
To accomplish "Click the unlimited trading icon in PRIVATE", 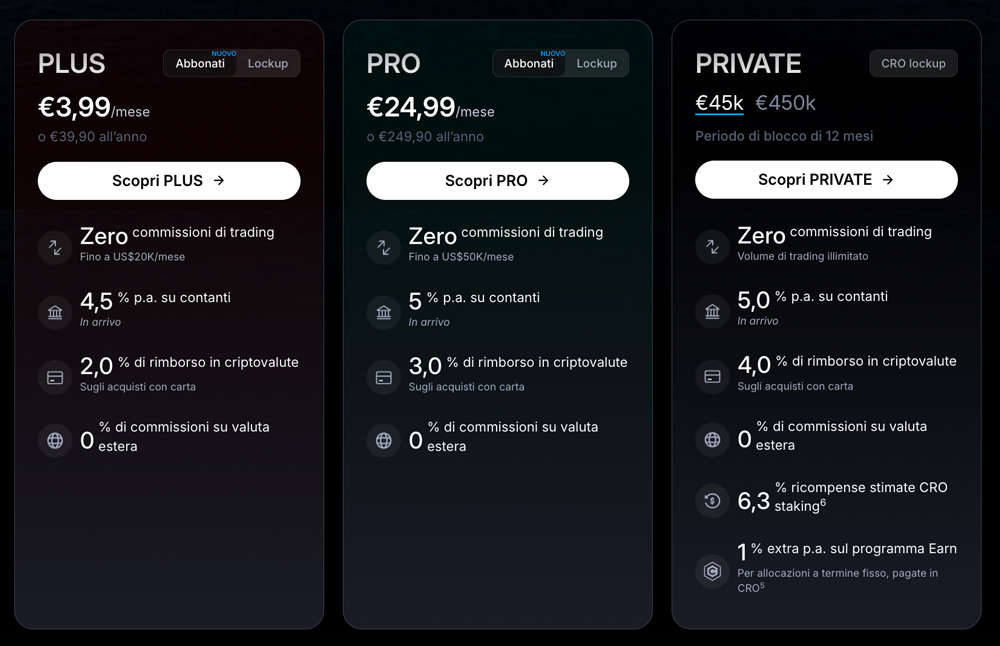I will [712, 243].
